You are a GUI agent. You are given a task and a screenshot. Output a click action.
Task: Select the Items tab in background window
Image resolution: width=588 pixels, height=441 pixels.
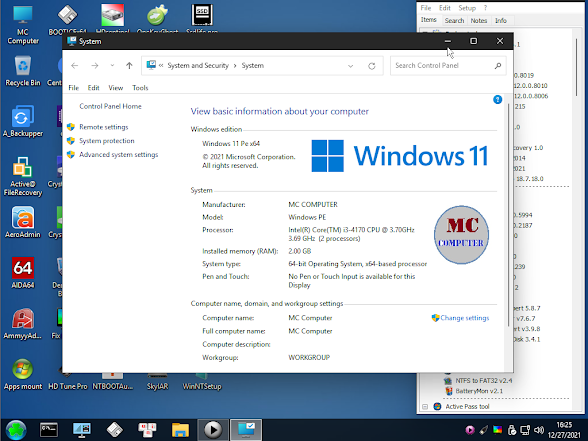(x=429, y=20)
